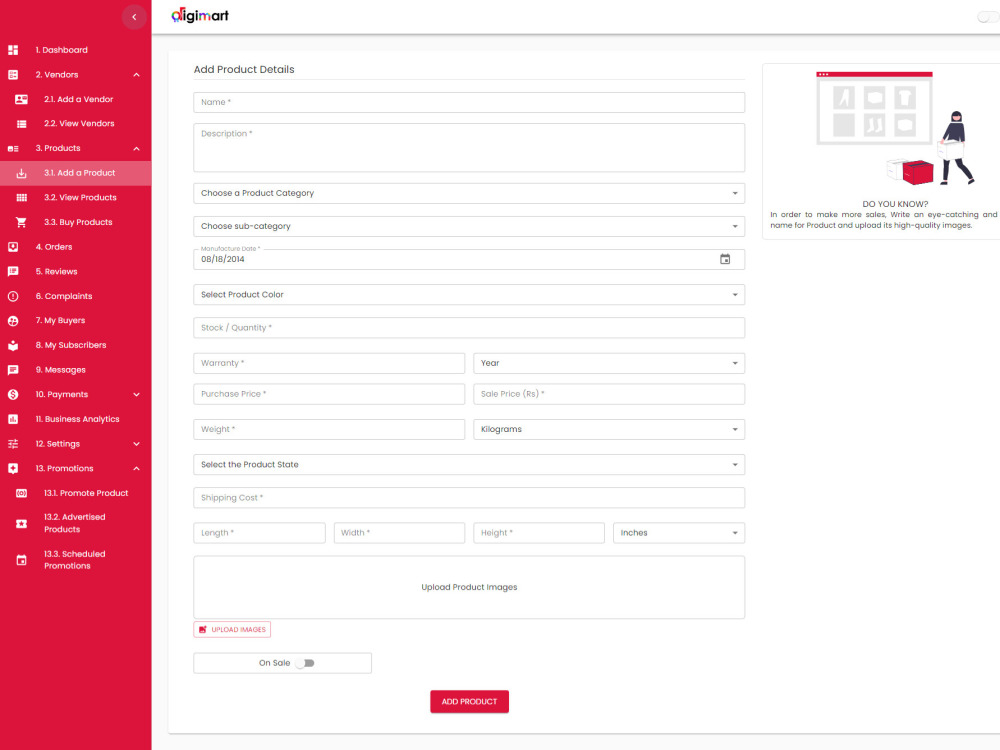This screenshot has width=1000, height=750.
Task: Click the Stock / Quantity field
Action: 469,328
